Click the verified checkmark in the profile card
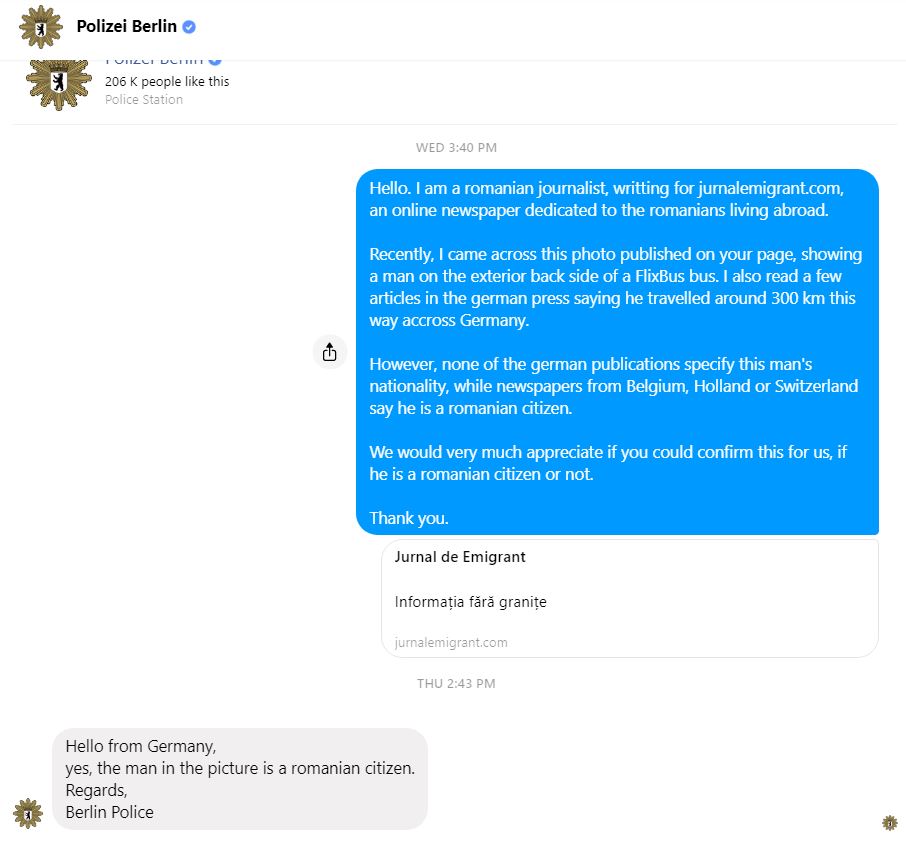The height and width of the screenshot is (854, 906). [214, 61]
